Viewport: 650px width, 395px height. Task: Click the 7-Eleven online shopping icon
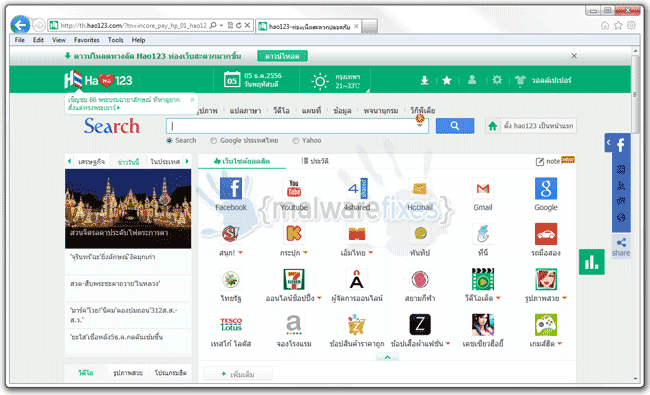[x=294, y=279]
